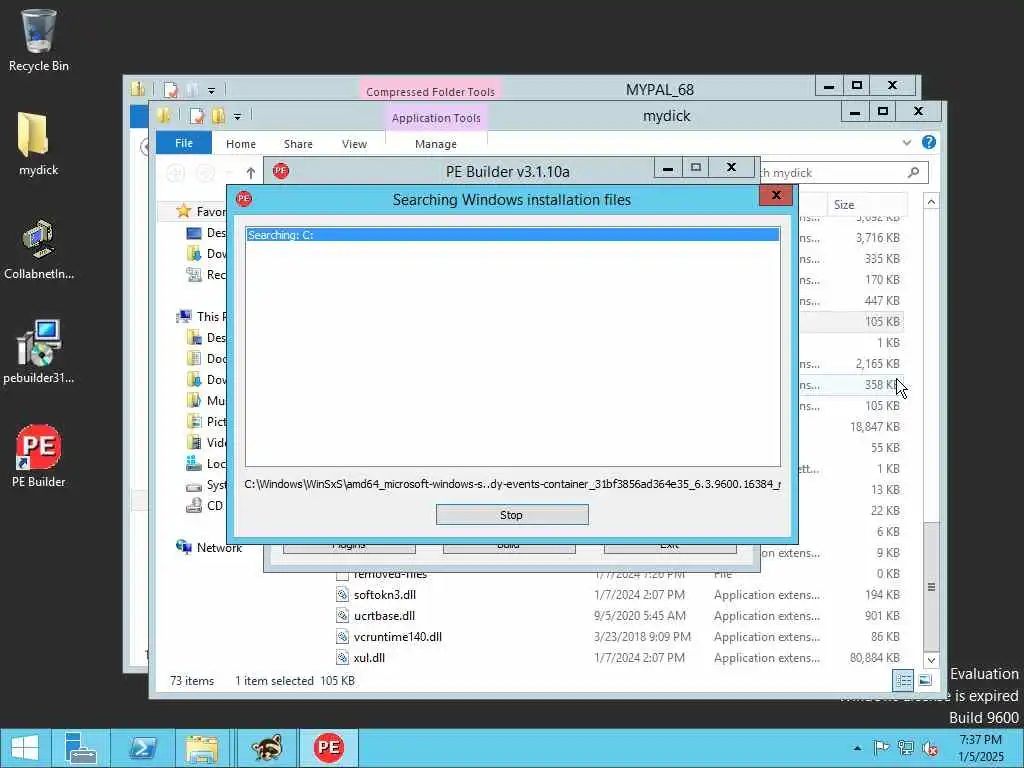Click '9/5/2020 5:45 AM' date cell

coord(639,615)
